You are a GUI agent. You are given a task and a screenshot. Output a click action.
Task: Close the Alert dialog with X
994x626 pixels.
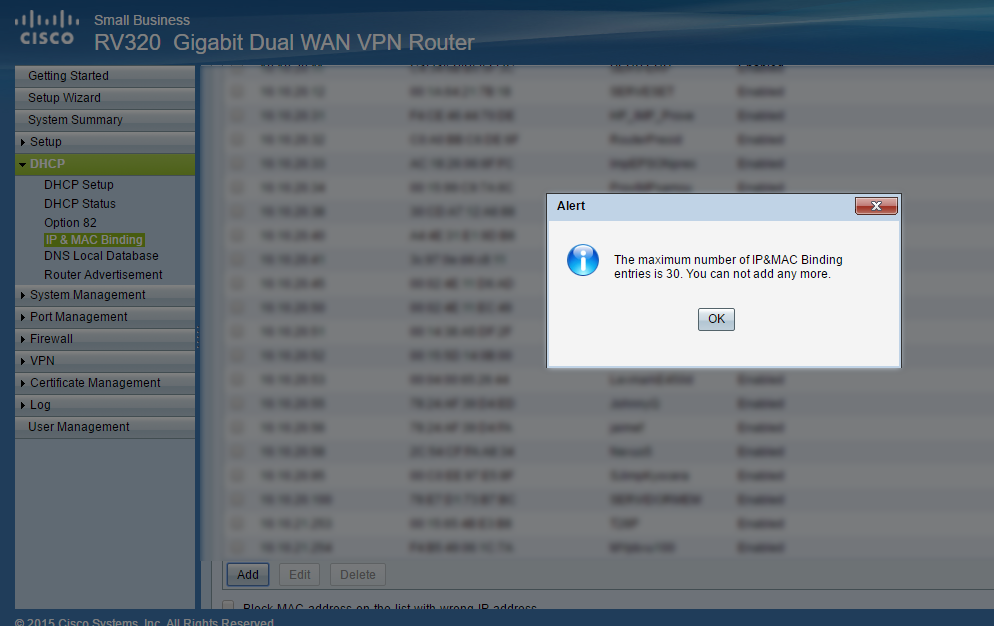click(x=876, y=205)
